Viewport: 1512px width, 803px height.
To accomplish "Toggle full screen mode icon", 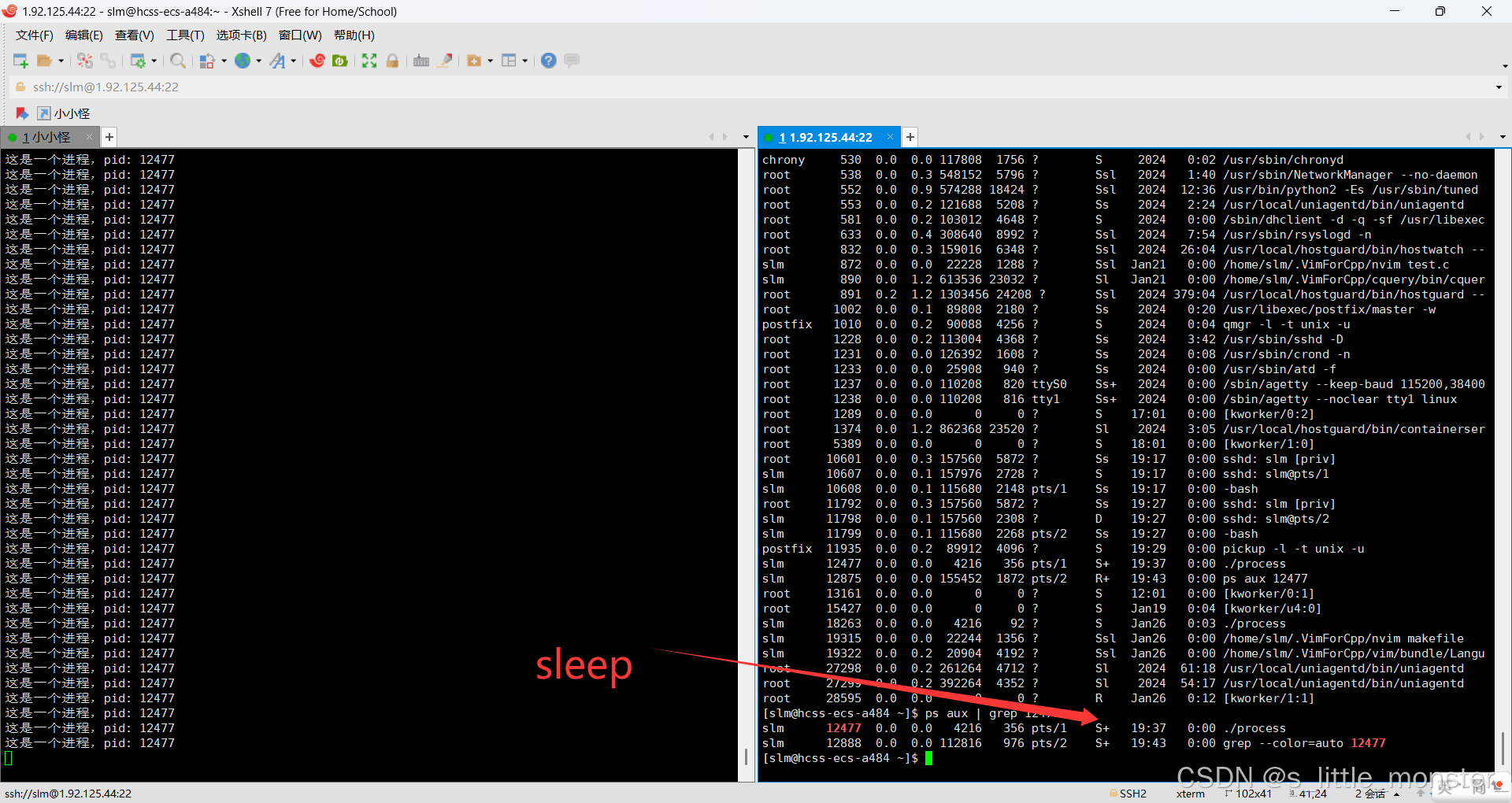I will pos(369,61).
